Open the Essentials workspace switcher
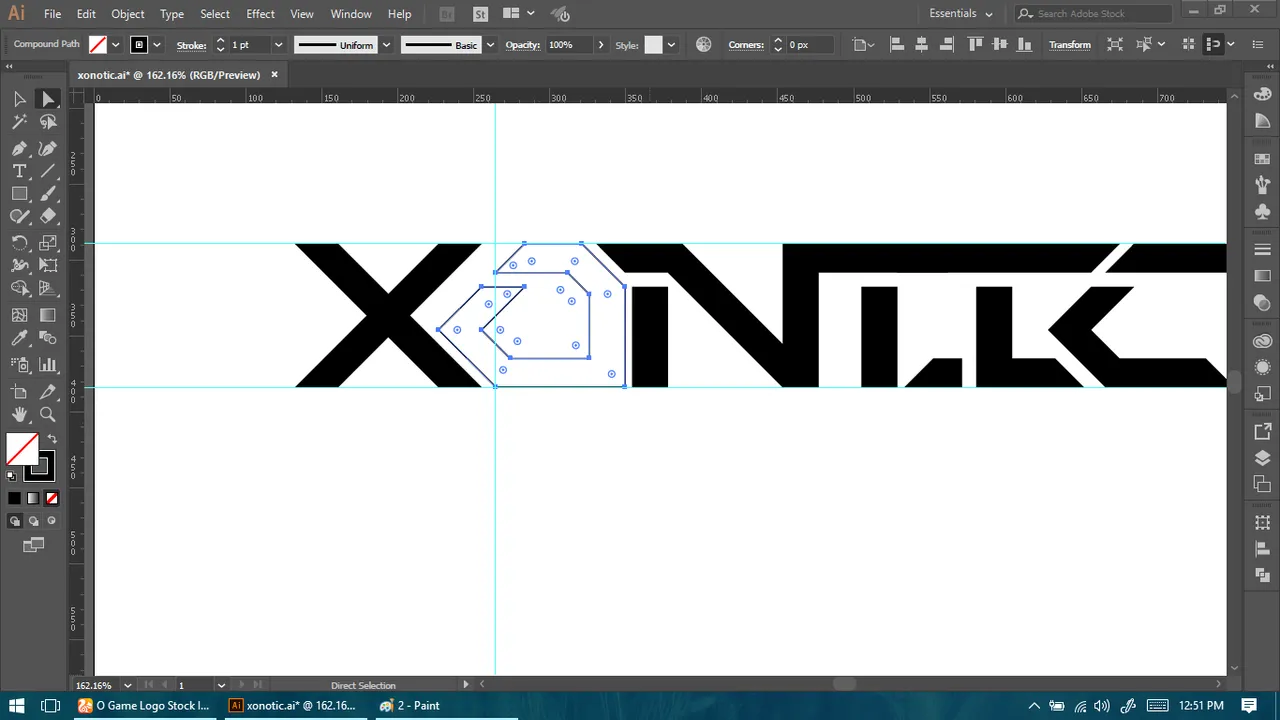The width and height of the screenshot is (1280, 720). pos(961,14)
